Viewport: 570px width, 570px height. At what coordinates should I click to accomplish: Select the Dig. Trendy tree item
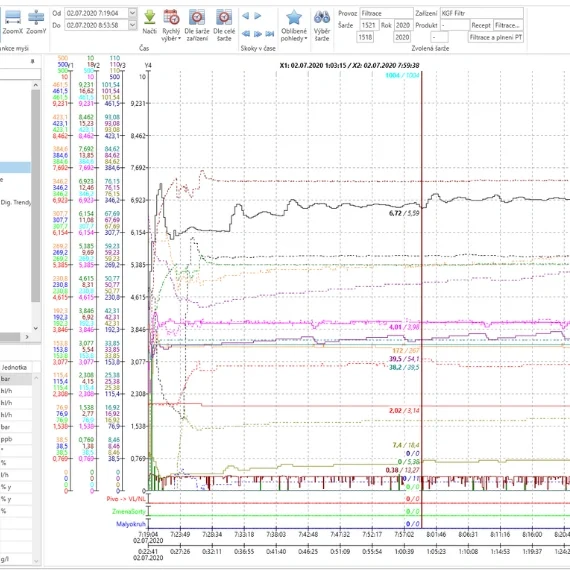point(16,202)
